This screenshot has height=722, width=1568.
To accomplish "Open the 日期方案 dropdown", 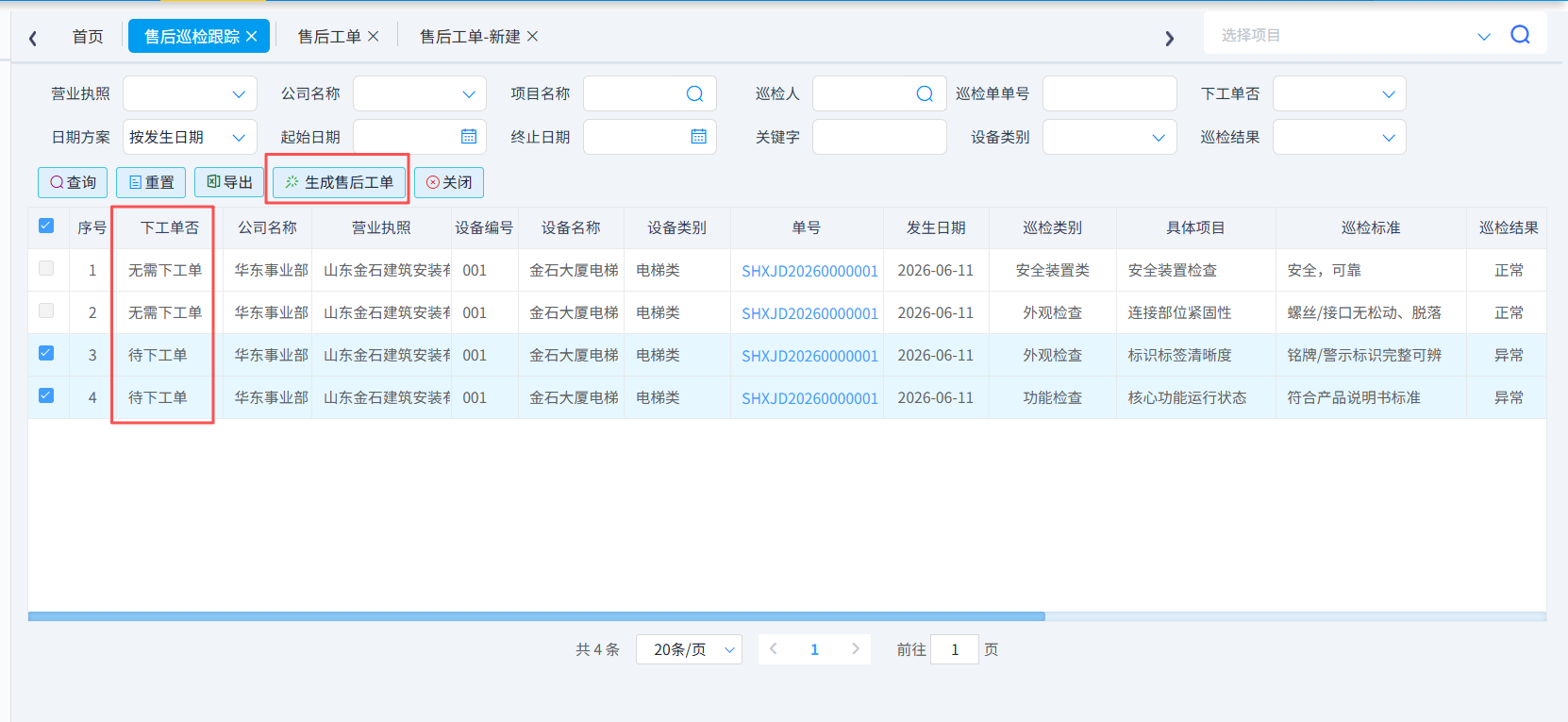I will [x=190, y=137].
